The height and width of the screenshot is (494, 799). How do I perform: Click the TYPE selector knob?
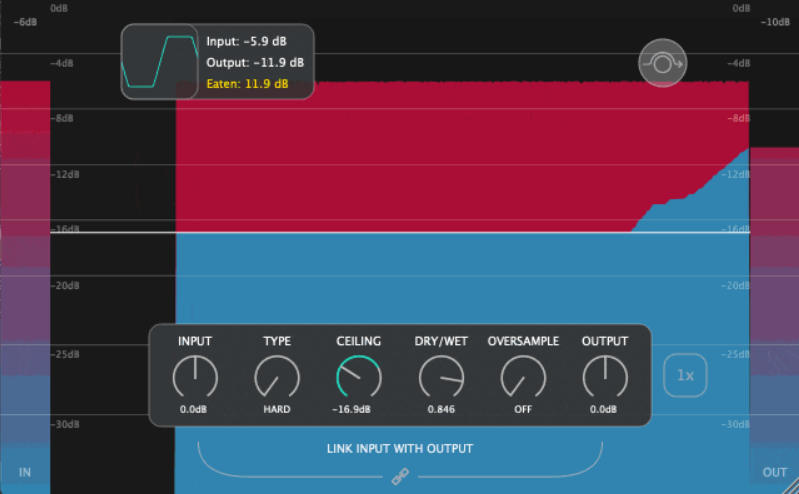click(277, 378)
